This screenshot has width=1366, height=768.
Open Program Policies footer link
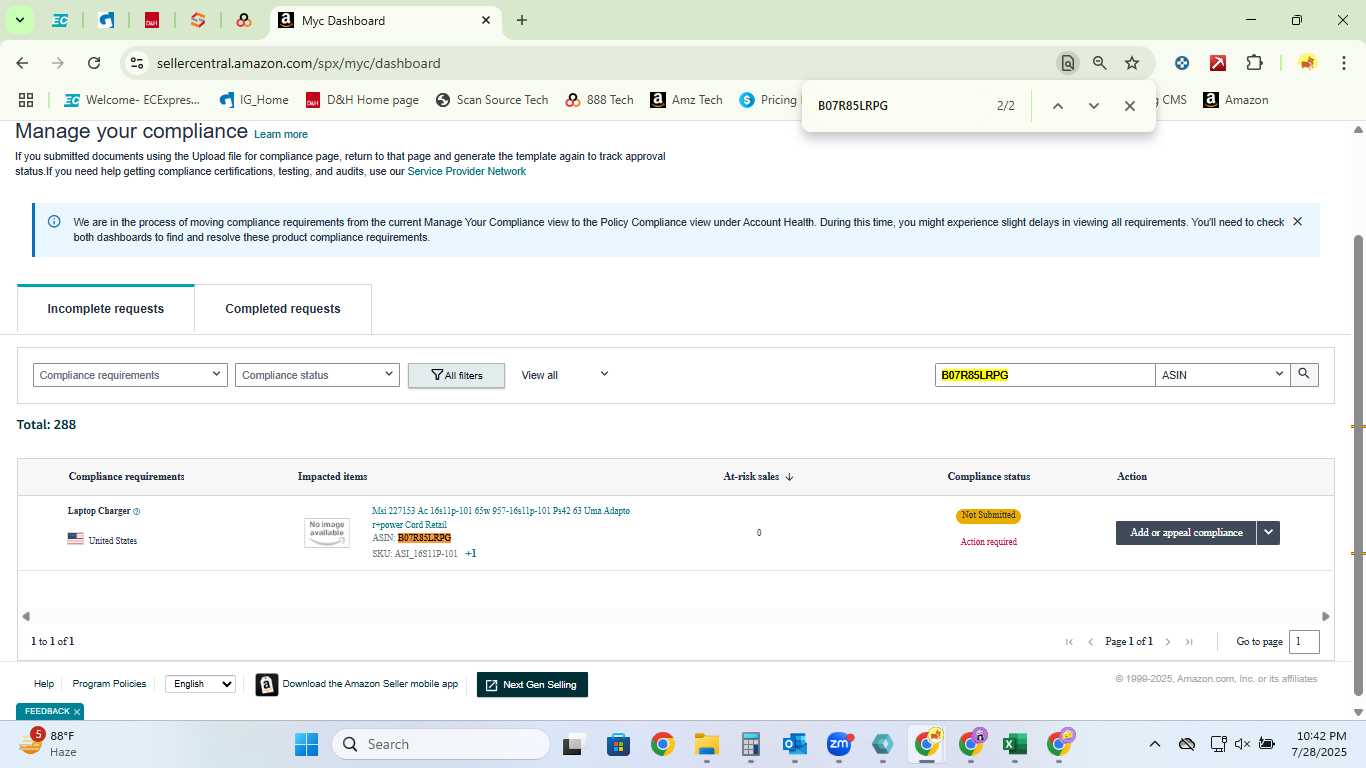click(109, 684)
